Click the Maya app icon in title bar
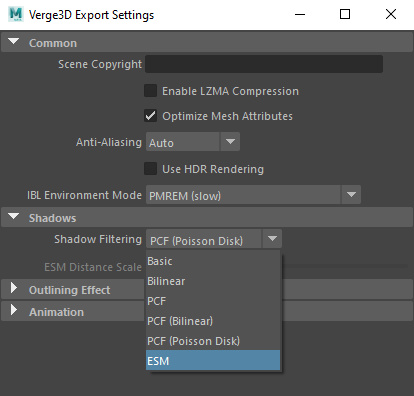414x396 pixels. 16,14
